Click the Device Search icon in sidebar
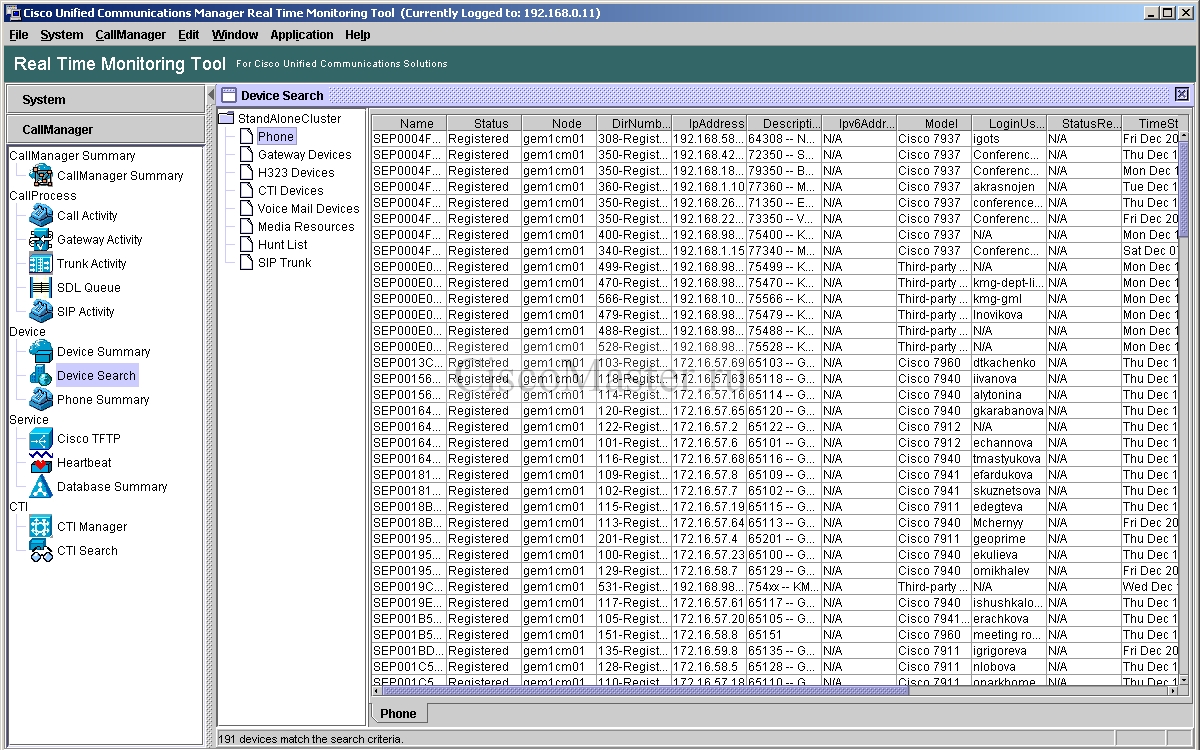This screenshot has width=1200, height=750. (x=41, y=375)
